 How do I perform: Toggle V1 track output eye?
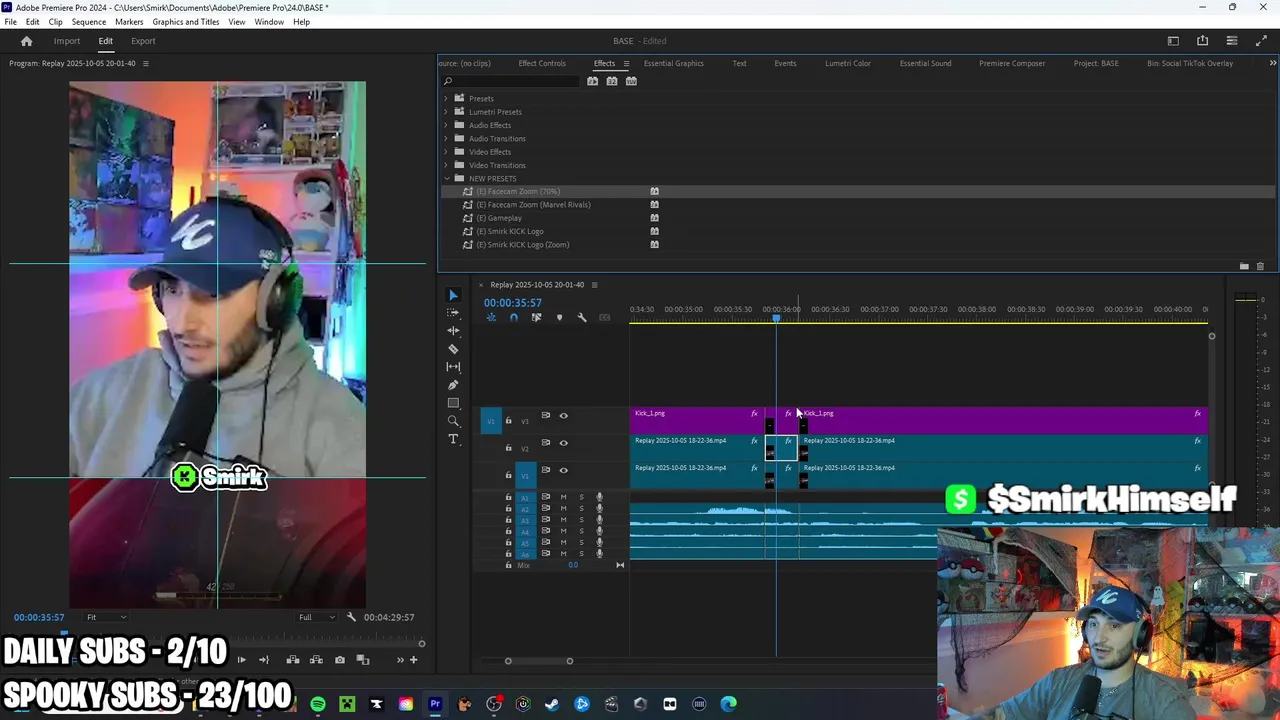563,470
